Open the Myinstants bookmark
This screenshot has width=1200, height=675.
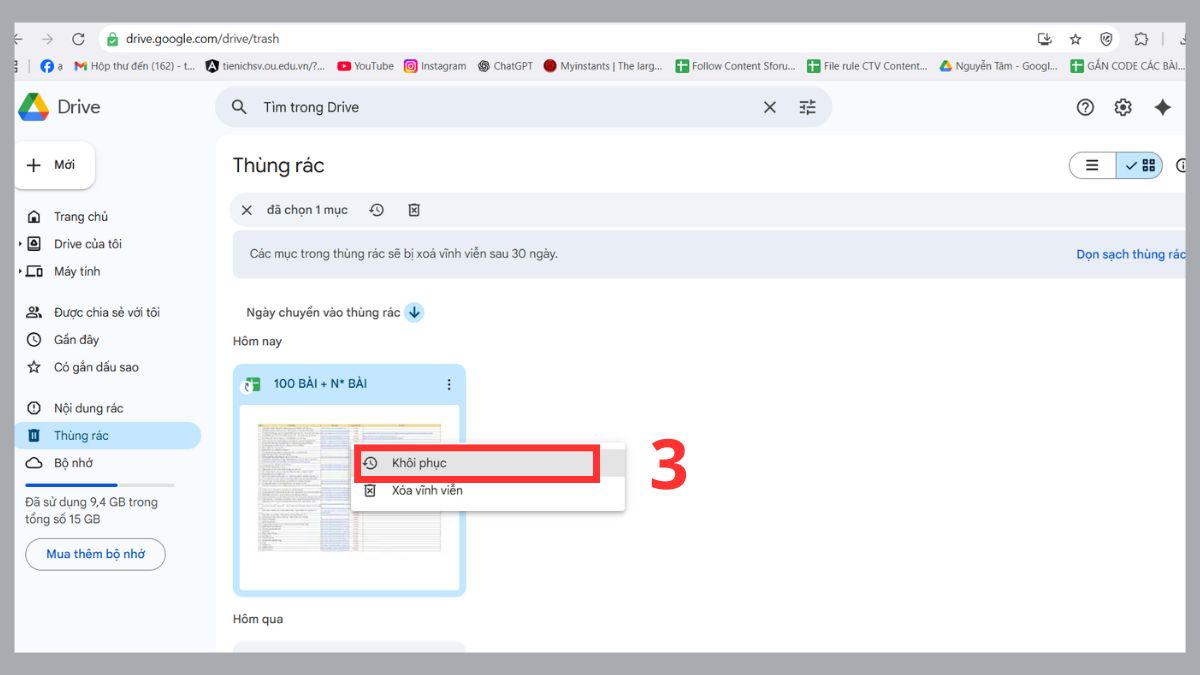603,66
